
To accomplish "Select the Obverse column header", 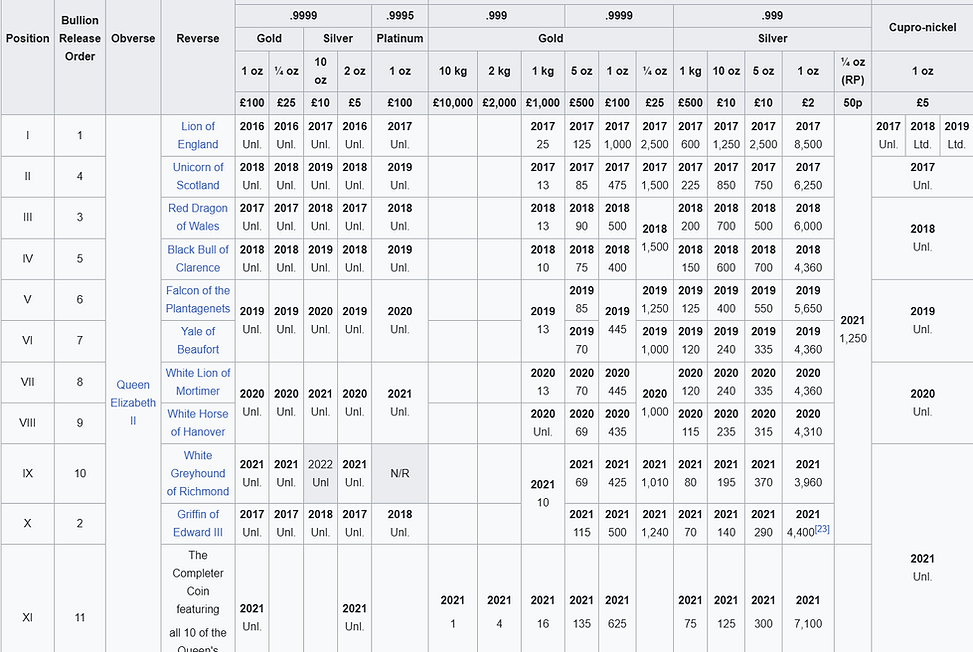I will 133,38.
